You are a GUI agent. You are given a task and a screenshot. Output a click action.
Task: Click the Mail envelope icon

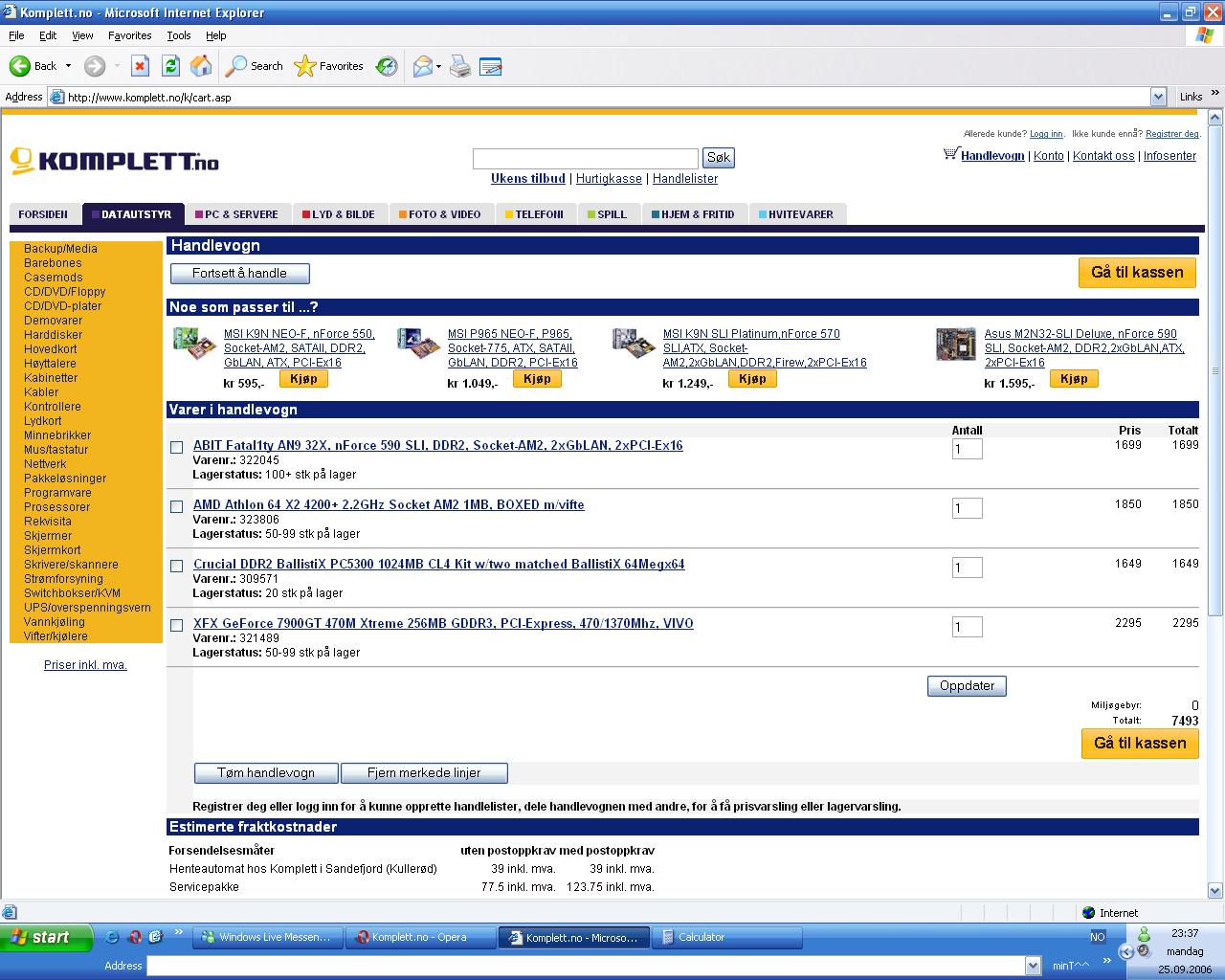coord(422,66)
